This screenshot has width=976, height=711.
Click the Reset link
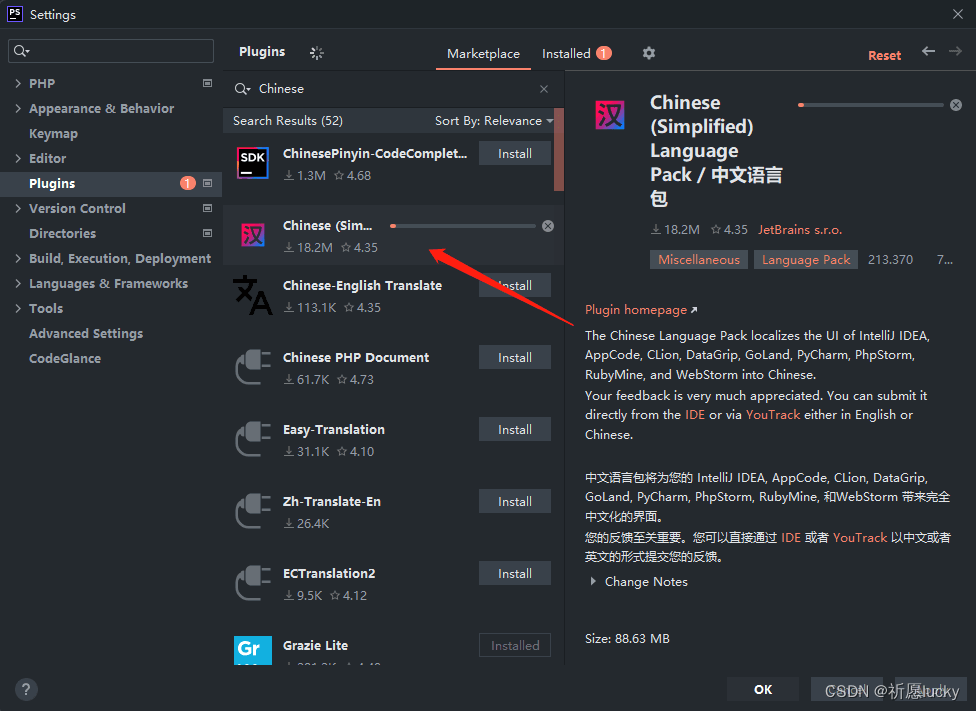click(x=884, y=55)
